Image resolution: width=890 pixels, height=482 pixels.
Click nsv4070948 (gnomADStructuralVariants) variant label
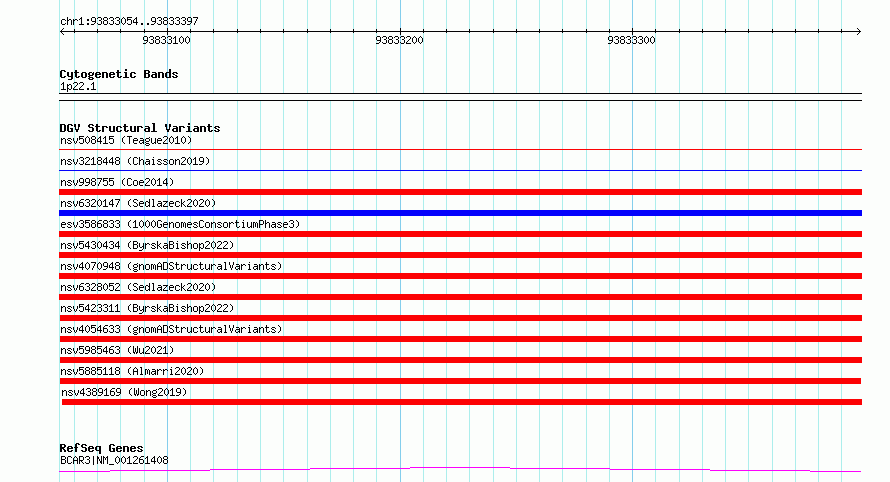tap(171, 266)
